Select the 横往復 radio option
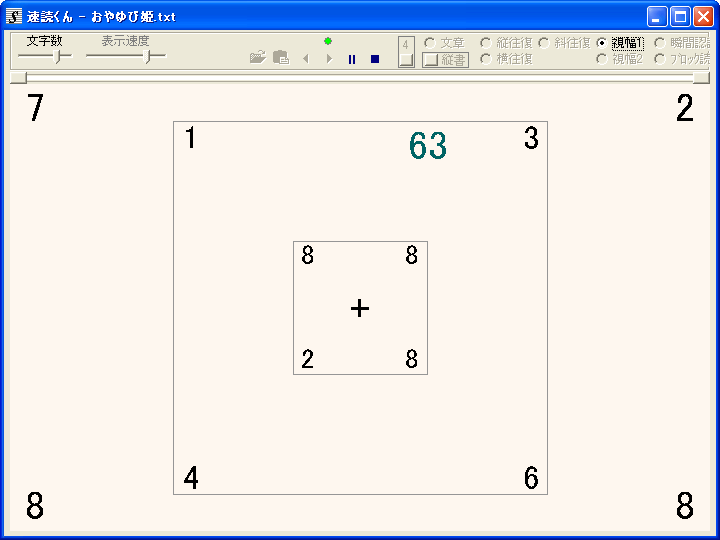This screenshot has height=540, width=720. [x=506, y=59]
